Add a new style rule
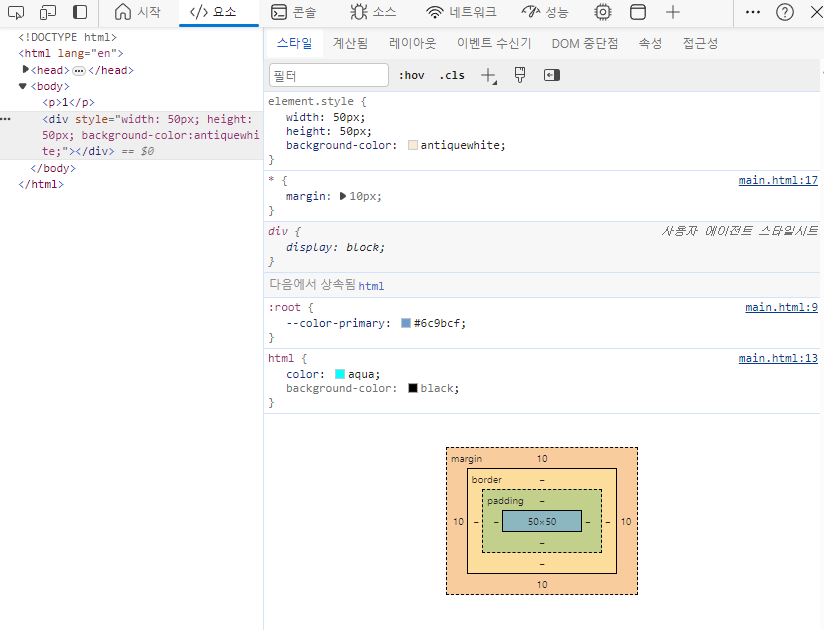 coord(488,75)
